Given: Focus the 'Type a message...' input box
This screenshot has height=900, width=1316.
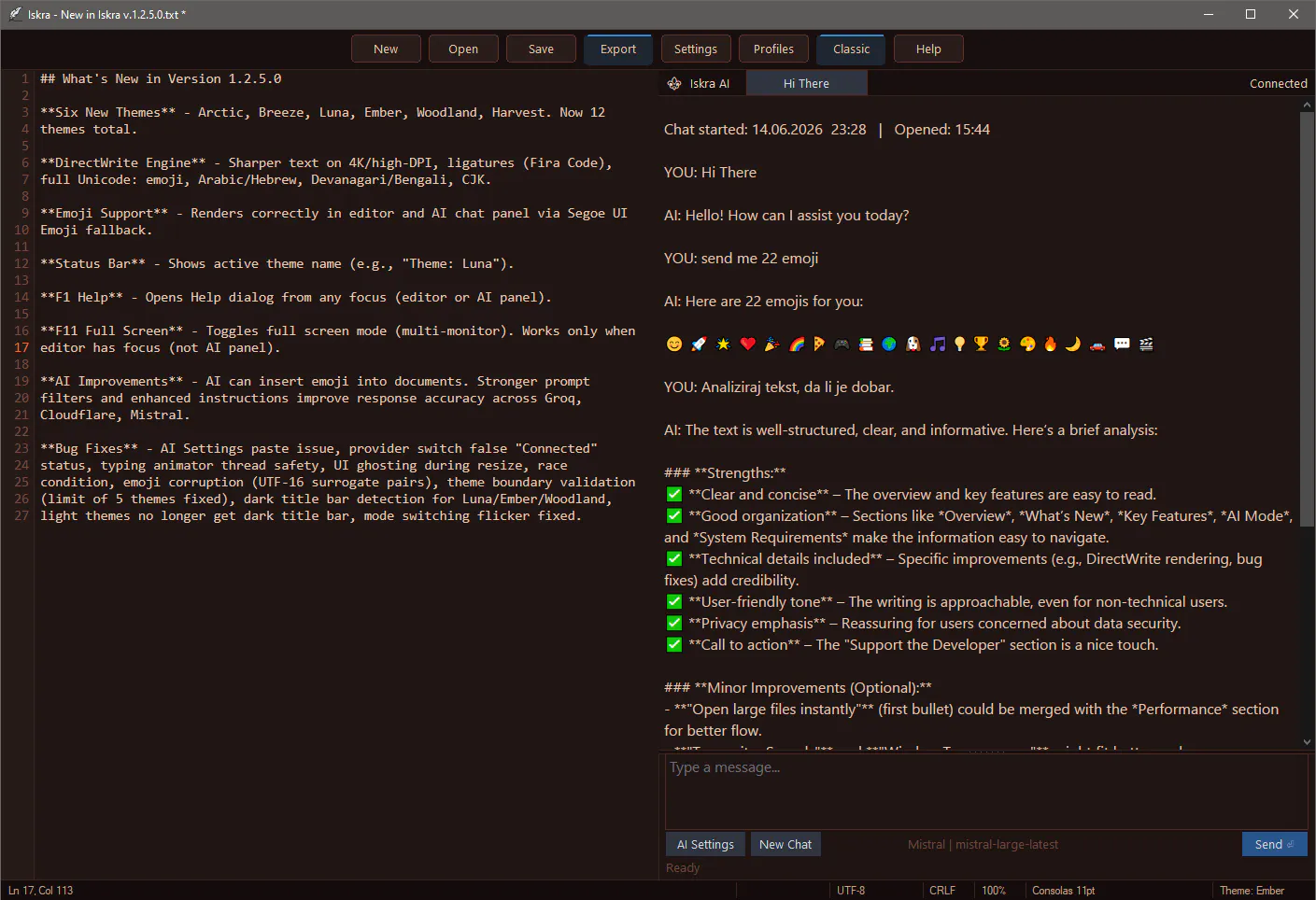Looking at the screenshot, I should click(x=986, y=792).
